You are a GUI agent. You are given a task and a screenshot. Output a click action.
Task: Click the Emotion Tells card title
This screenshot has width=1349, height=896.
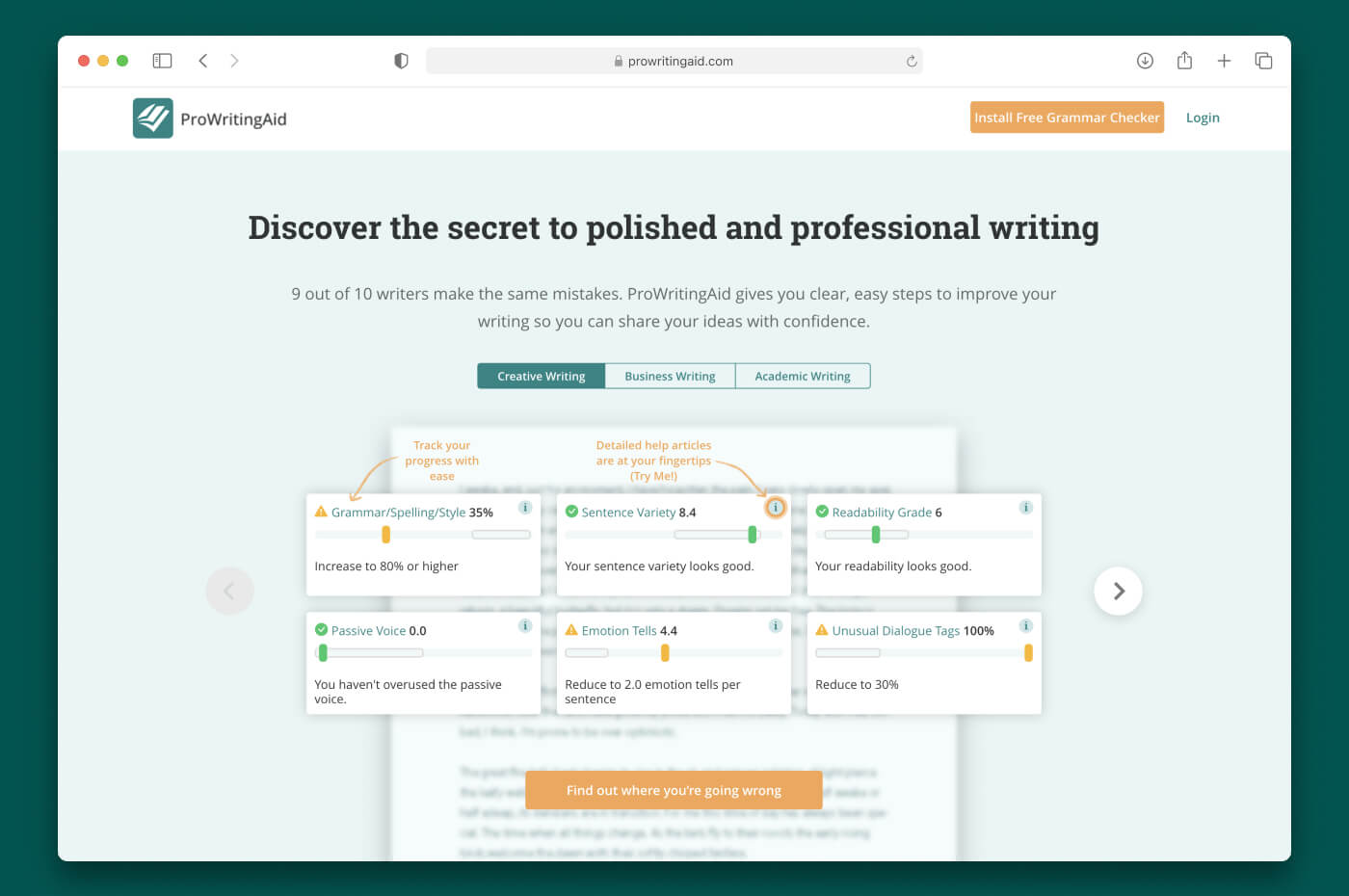pos(620,631)
